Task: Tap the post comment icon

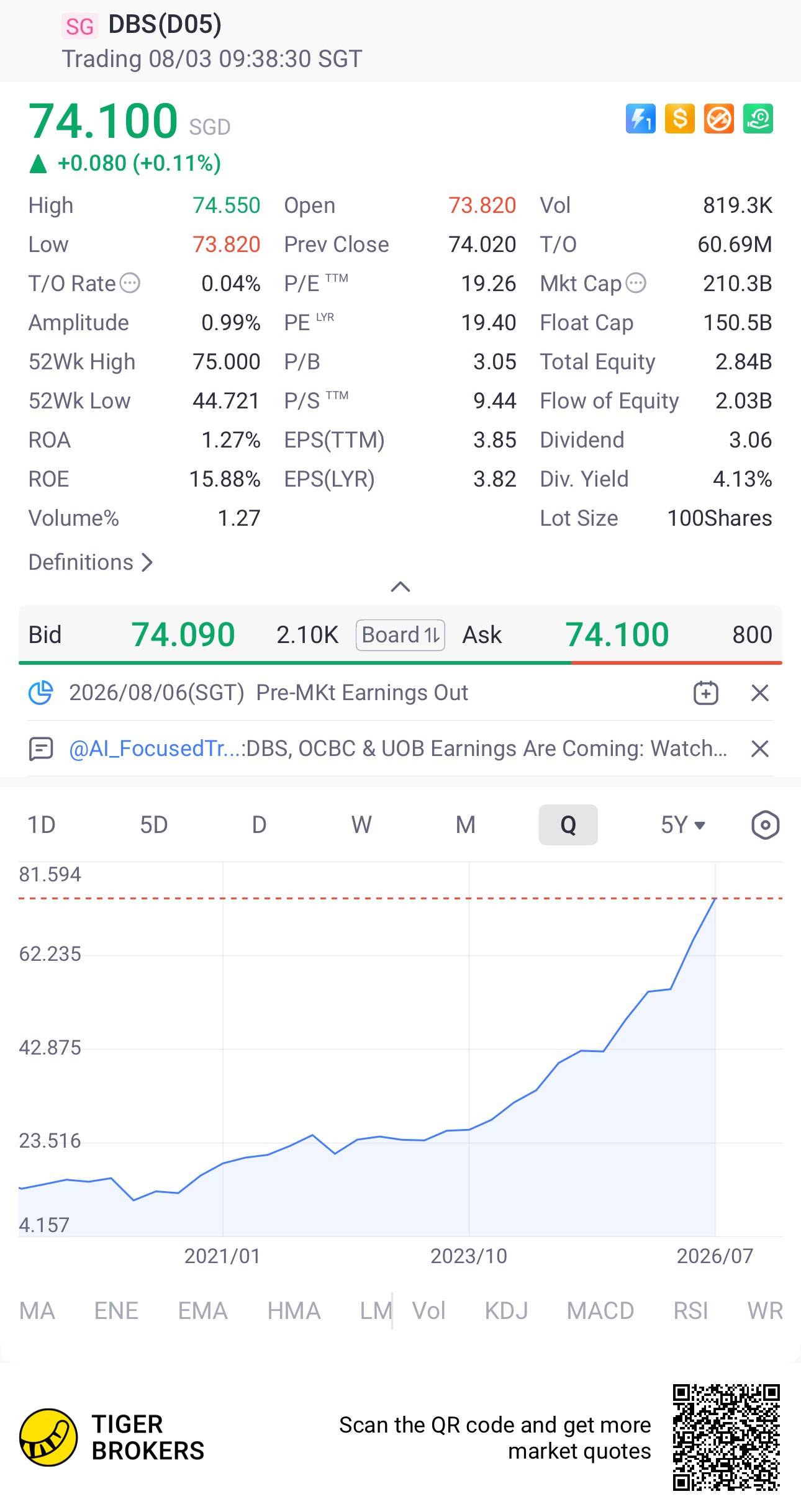Action: (41, 749)
